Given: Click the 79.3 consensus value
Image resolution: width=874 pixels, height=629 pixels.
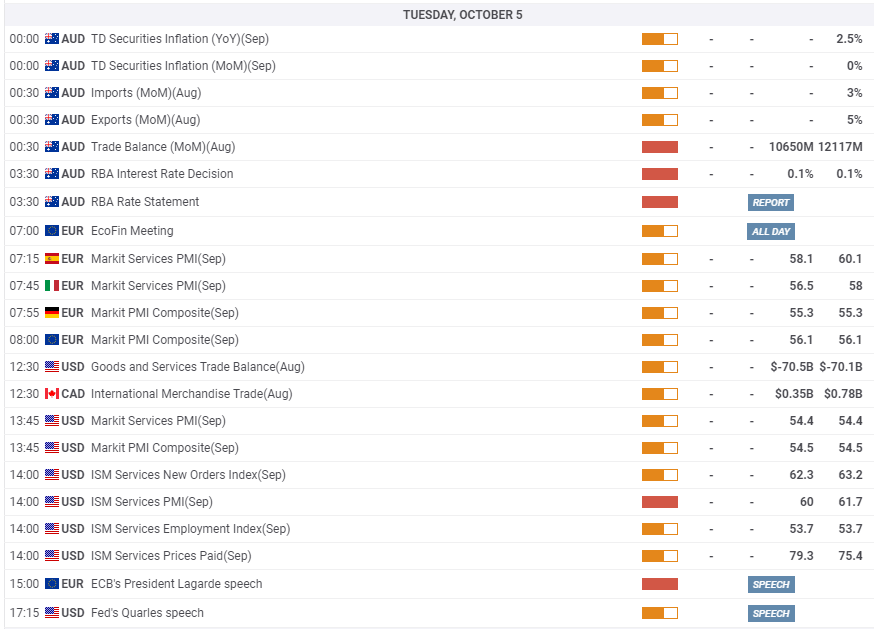Looking at the screenshot, I should (x=802, y=556).
